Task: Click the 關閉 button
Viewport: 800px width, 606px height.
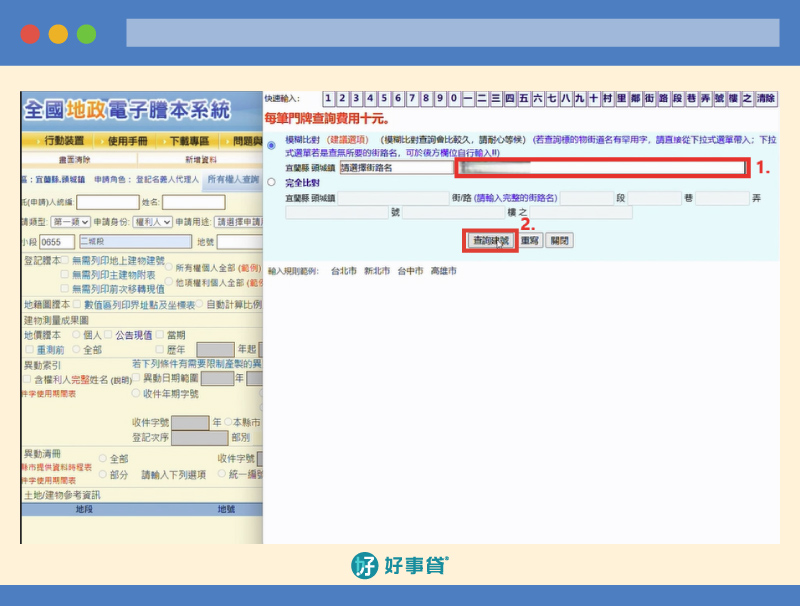Action: 560,241
